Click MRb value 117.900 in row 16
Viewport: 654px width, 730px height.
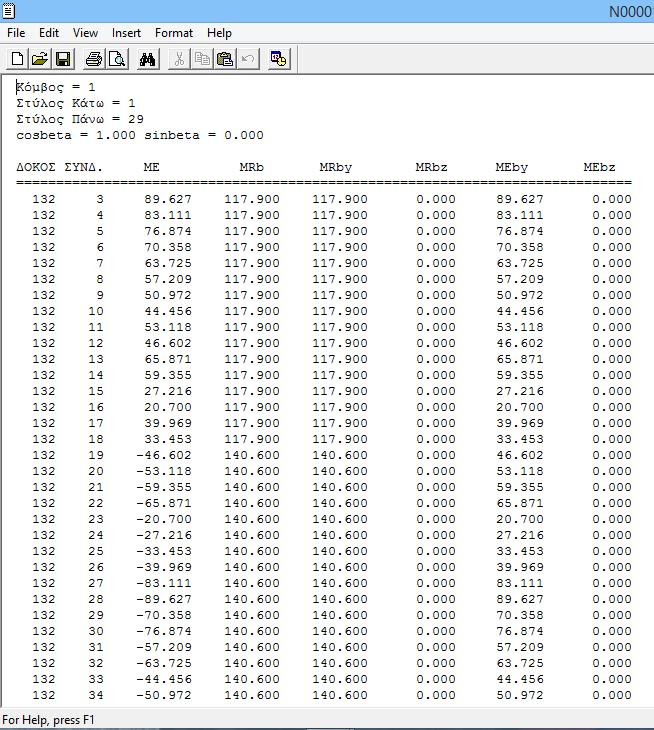[x=252, y=407]
